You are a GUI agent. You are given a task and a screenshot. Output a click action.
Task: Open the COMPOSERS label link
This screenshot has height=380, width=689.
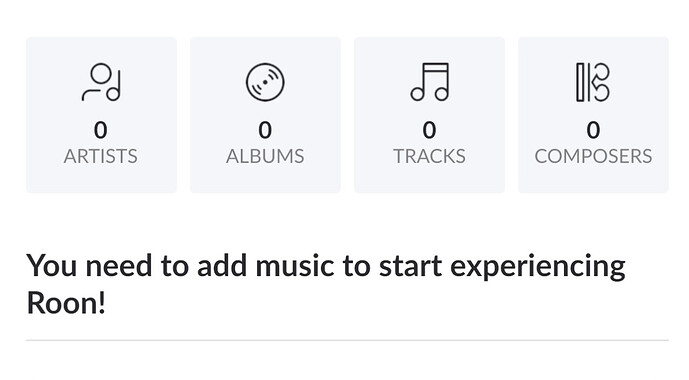[593, 156]
